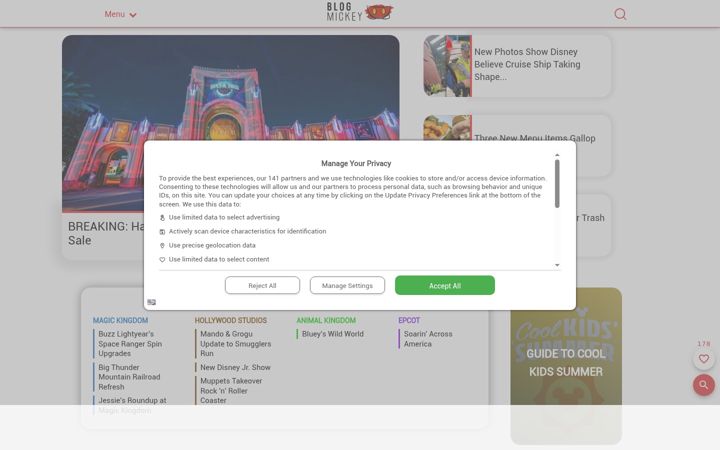The height and width of the screenshot is (450, 720).
Task: Click the device scan icon in privacy list
Action: (162, 232)
